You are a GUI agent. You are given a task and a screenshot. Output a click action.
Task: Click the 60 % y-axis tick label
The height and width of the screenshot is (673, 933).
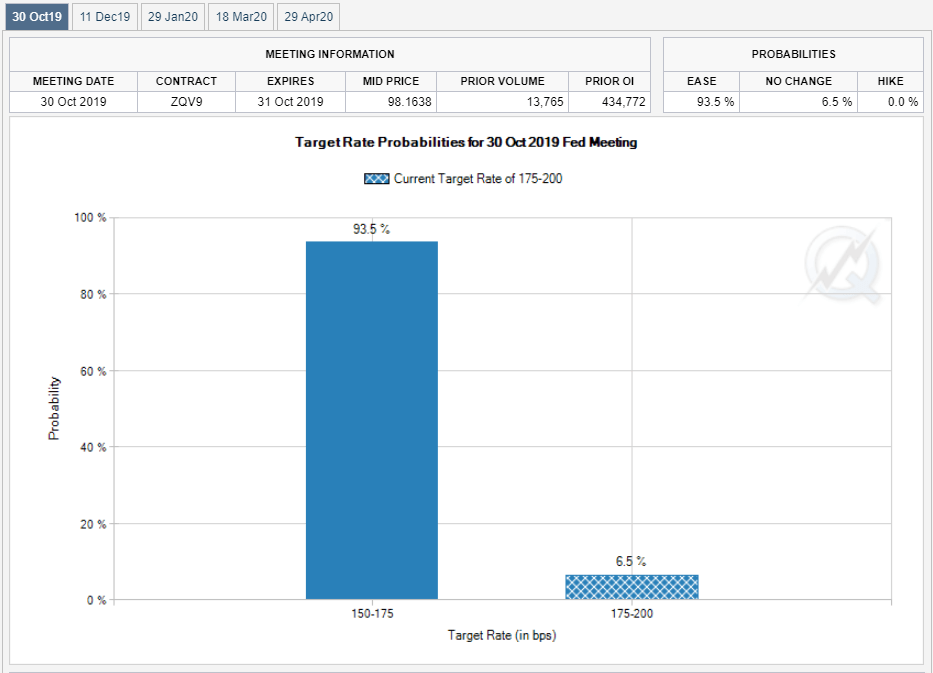point(93,371)
